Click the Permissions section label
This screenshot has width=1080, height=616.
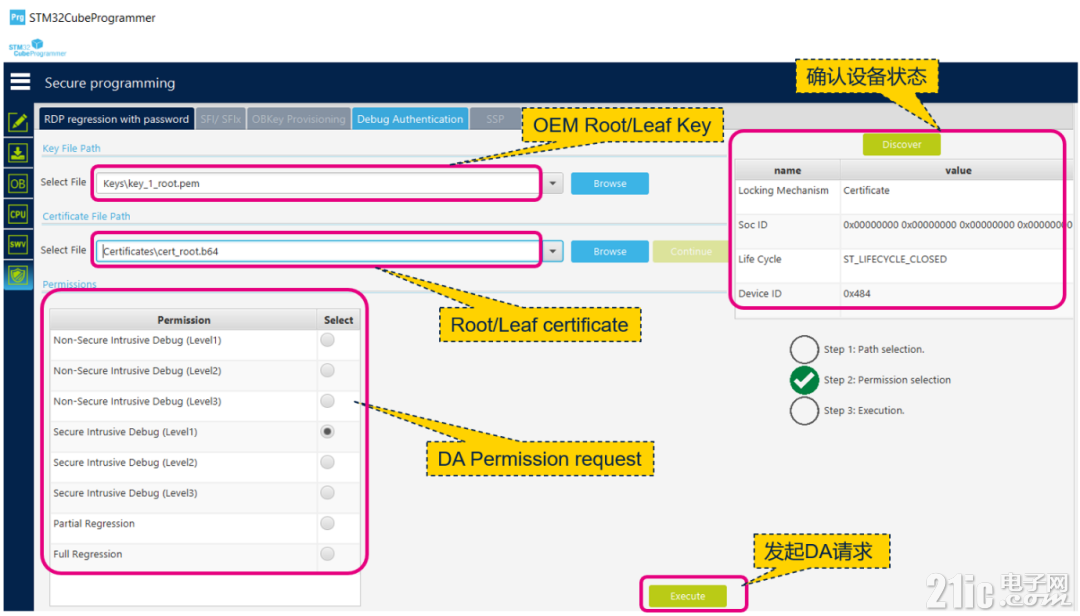click(x=70, y=284)
